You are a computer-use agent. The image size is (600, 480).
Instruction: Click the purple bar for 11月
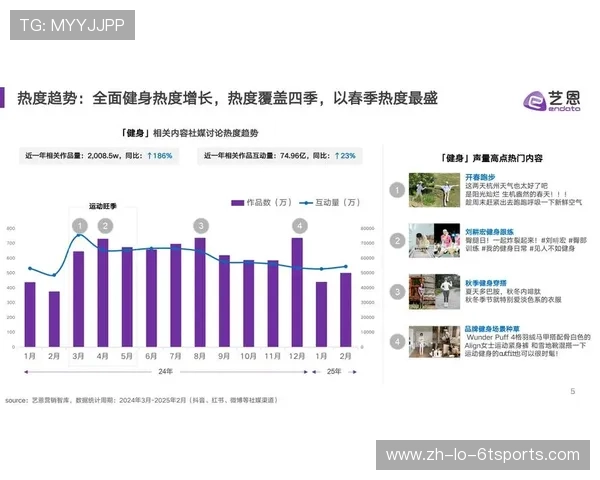[x=273, y=304]
